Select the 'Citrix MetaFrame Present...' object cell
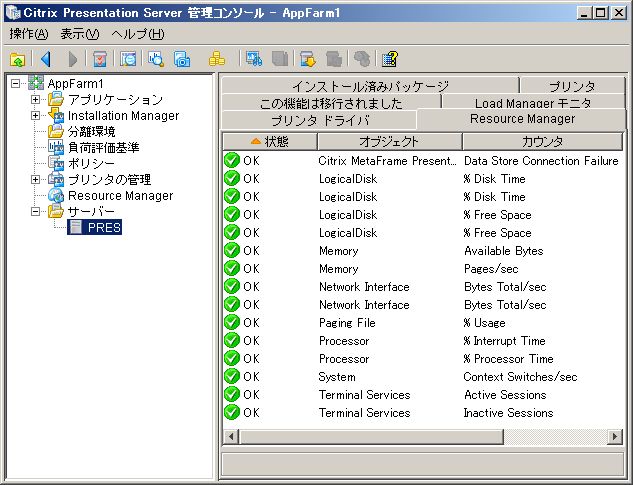 click(x=388, y=161)
